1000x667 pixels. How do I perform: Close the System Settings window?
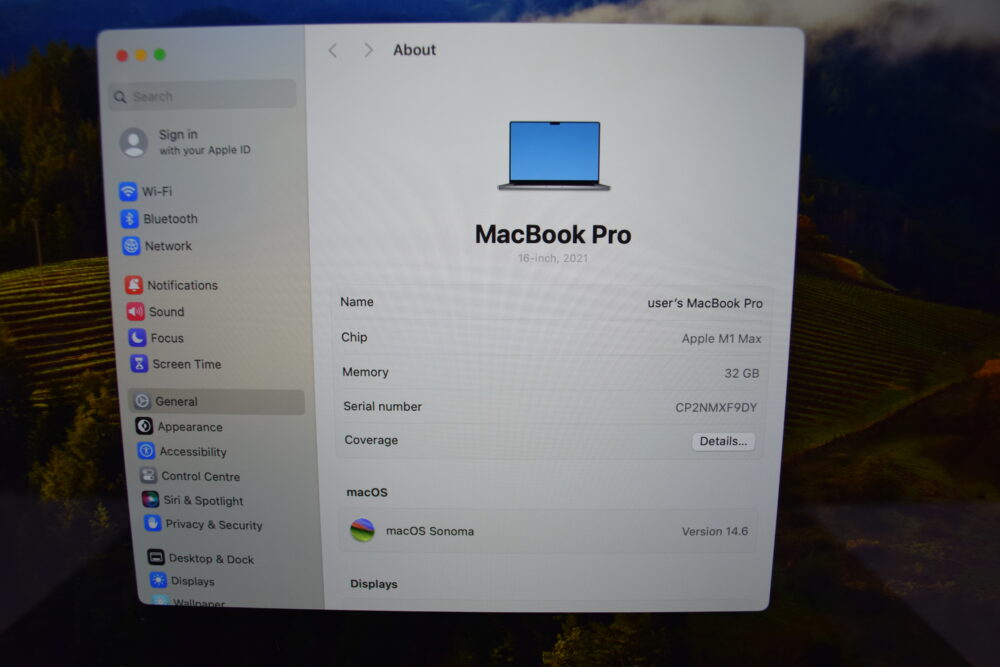[x=122, y=55]
